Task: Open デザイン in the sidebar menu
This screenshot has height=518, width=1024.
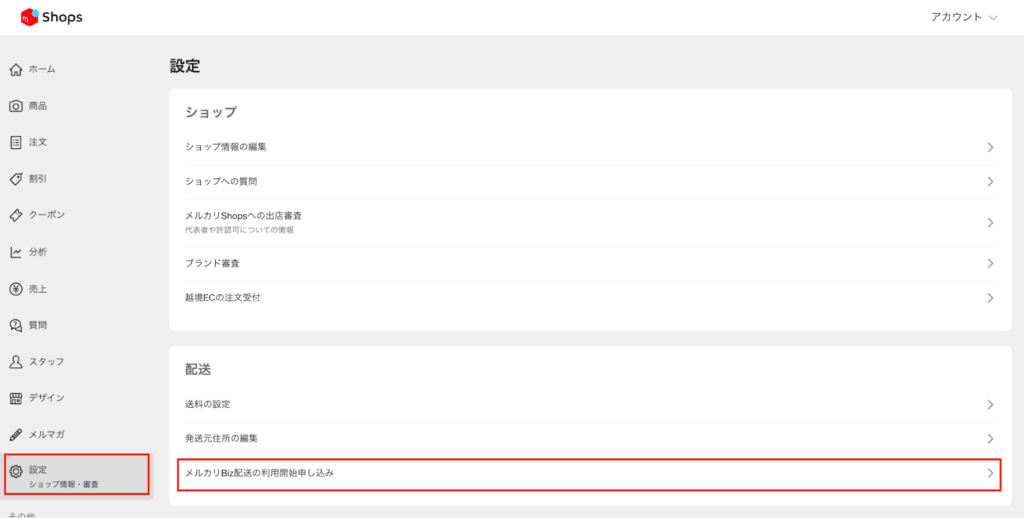Action: 46,398
